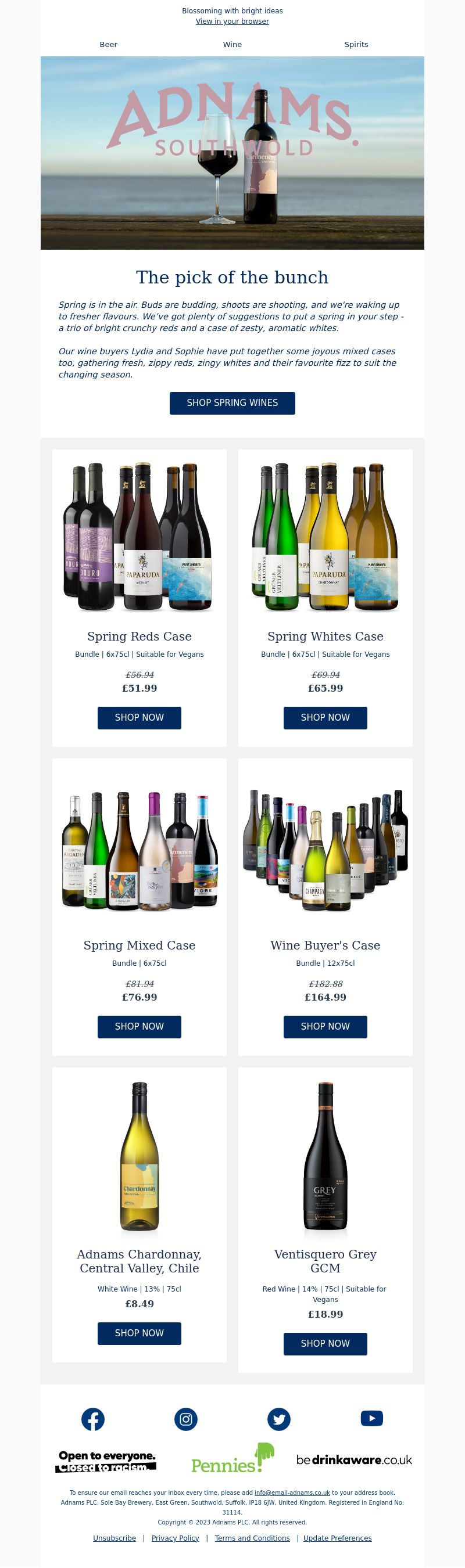Click View in your browser link
Viewport: 465px width, 1568px height.
232,21
